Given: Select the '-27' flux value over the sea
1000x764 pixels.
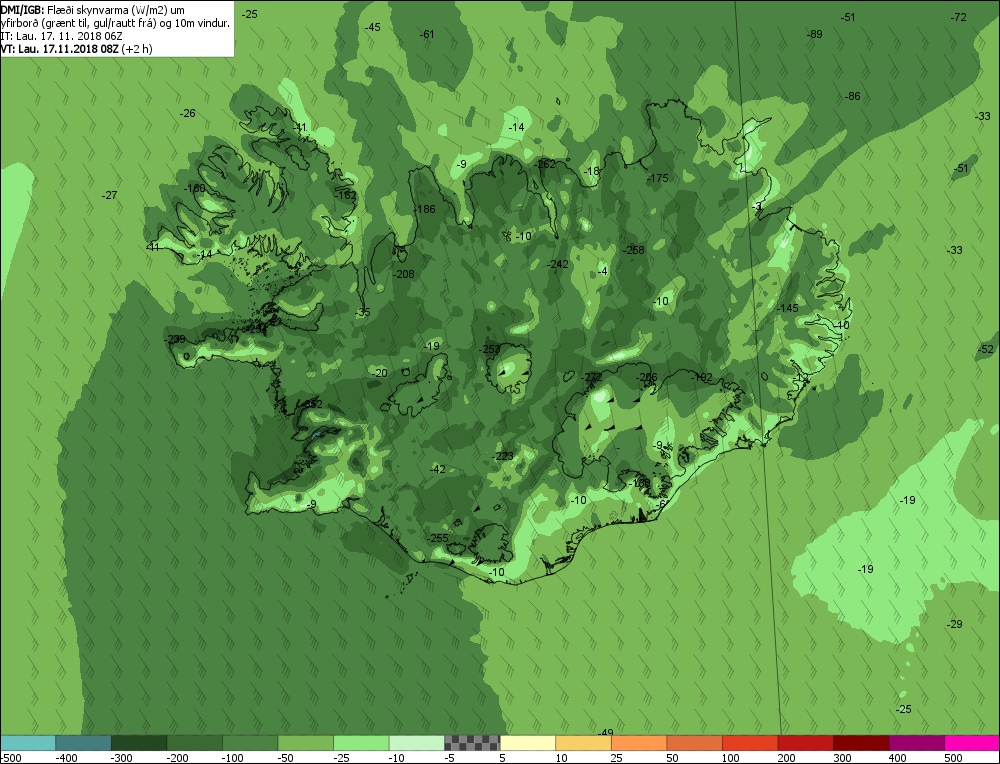Looking at the screenshot, I should (x=110, y=195).
